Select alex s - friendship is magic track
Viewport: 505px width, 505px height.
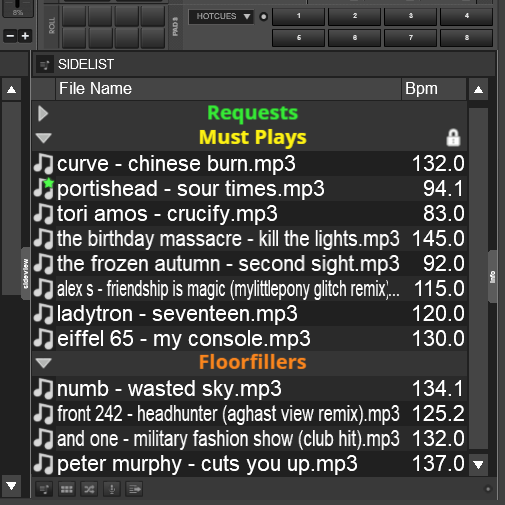coord(249,289)
